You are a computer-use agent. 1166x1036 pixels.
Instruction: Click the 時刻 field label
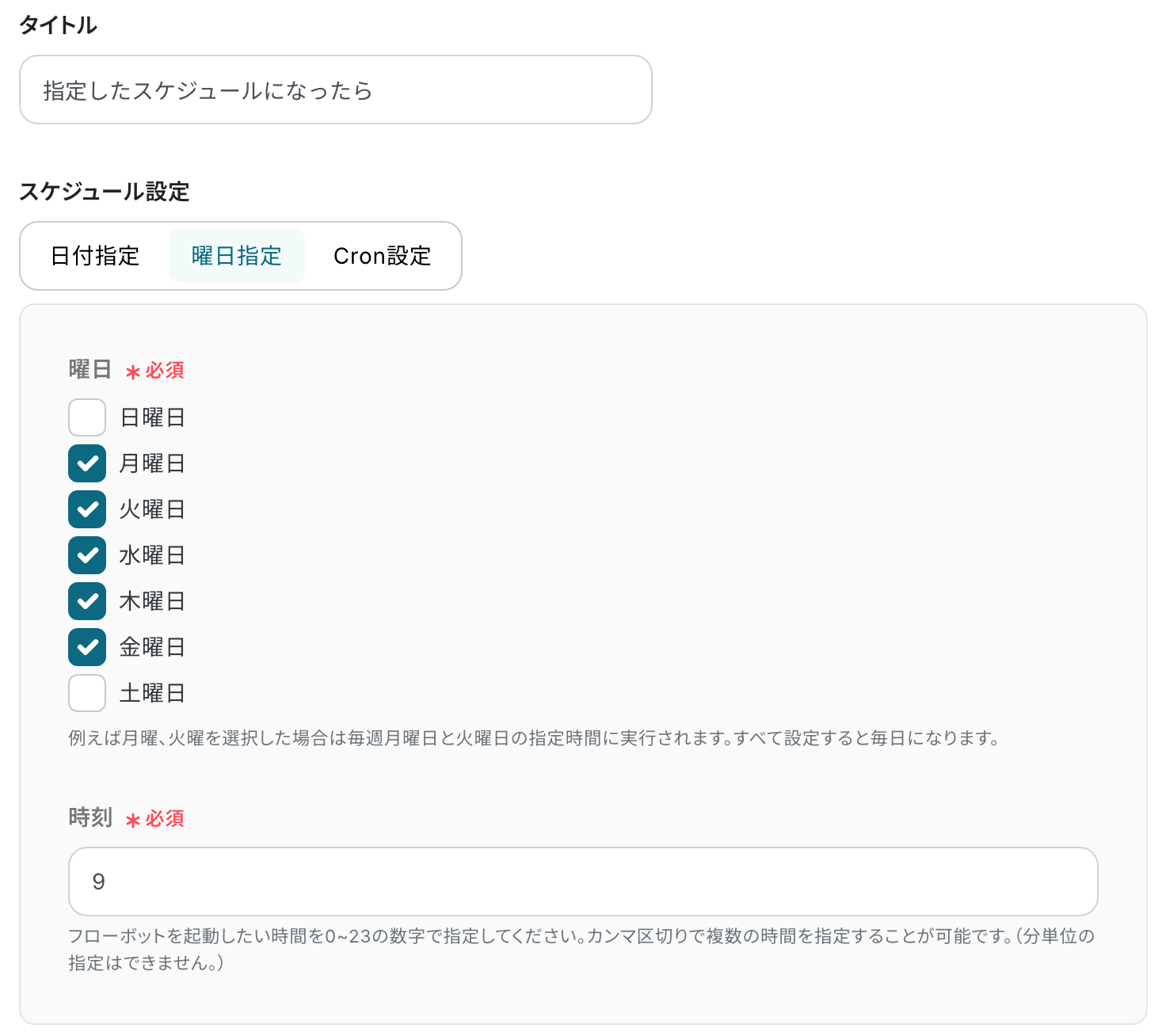click(90, 817)
